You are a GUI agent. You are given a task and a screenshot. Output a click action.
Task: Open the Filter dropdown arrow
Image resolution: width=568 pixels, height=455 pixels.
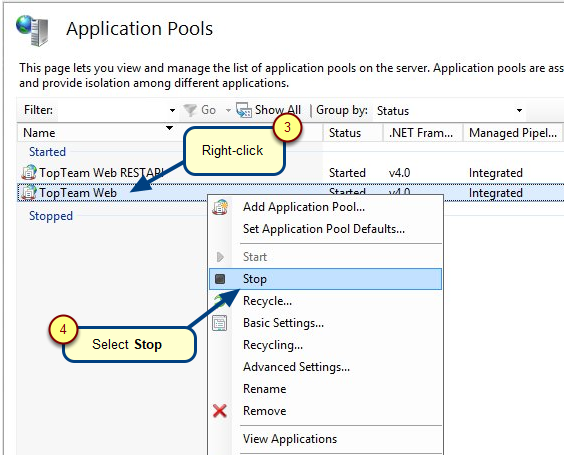click(172, 110)
